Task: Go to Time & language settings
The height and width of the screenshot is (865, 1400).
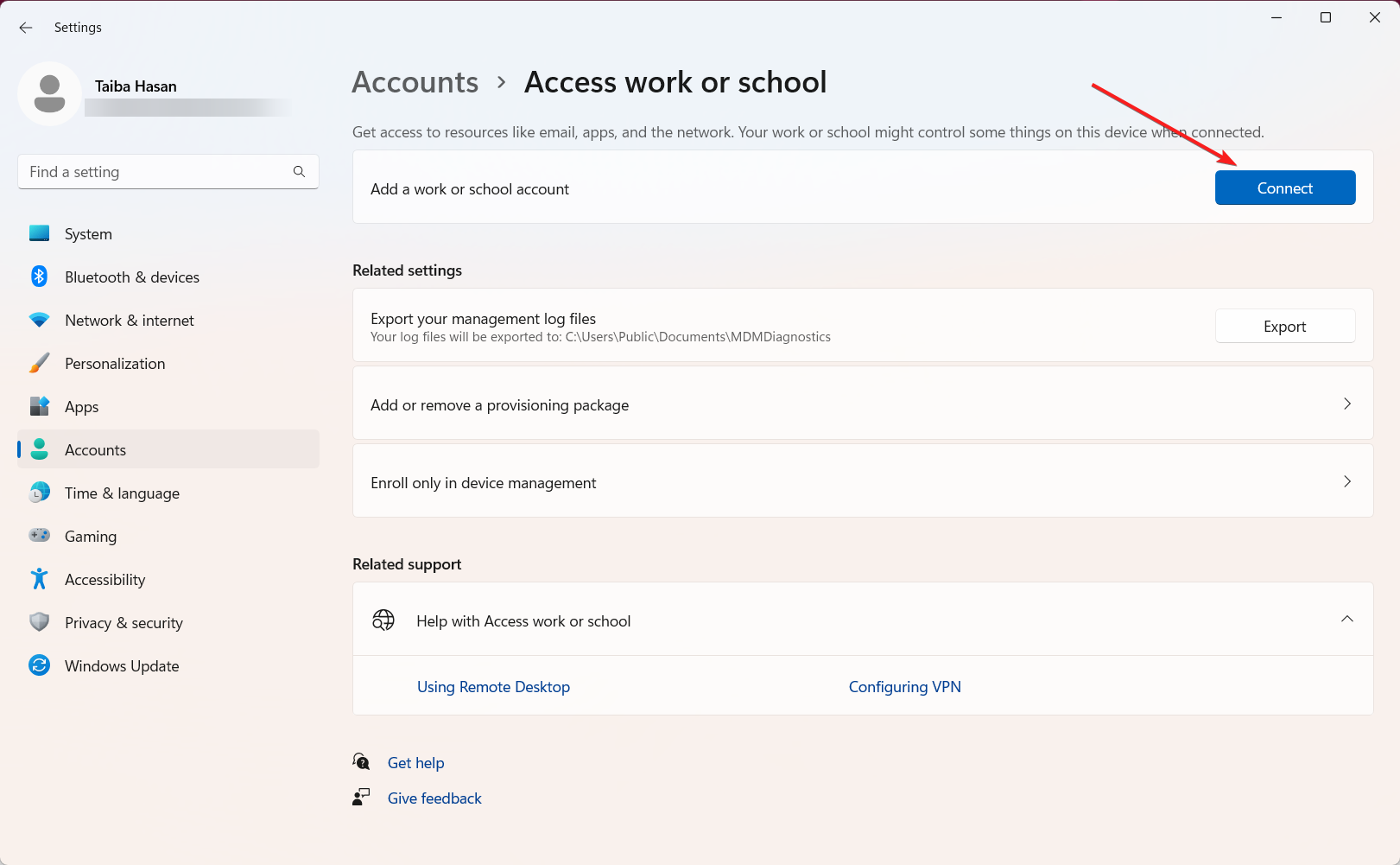Action: 122,493
